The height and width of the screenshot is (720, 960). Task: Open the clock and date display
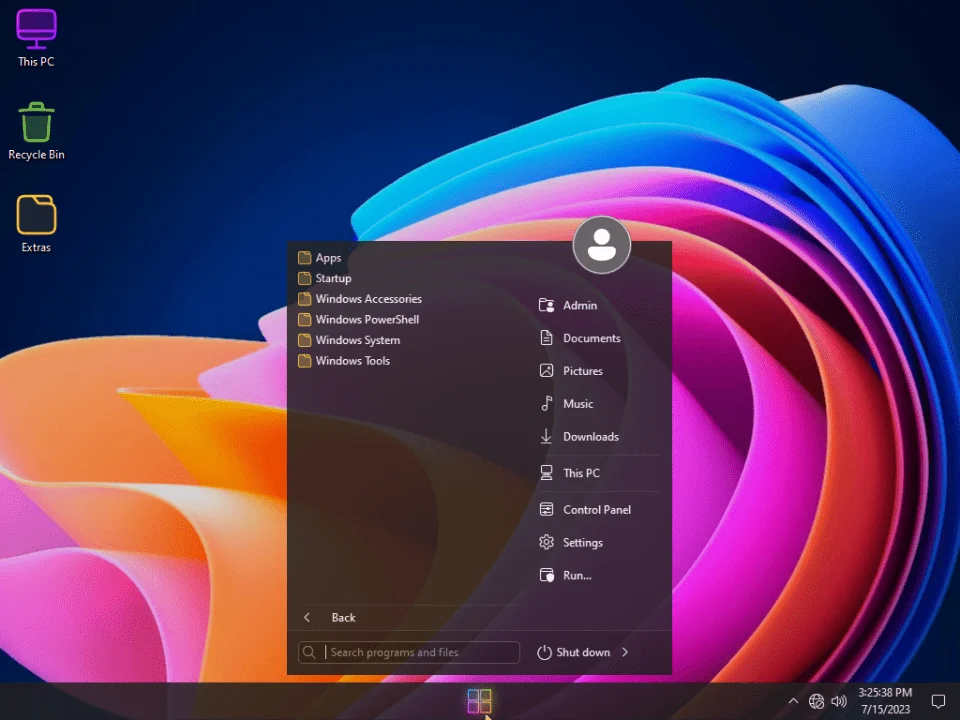885,701
